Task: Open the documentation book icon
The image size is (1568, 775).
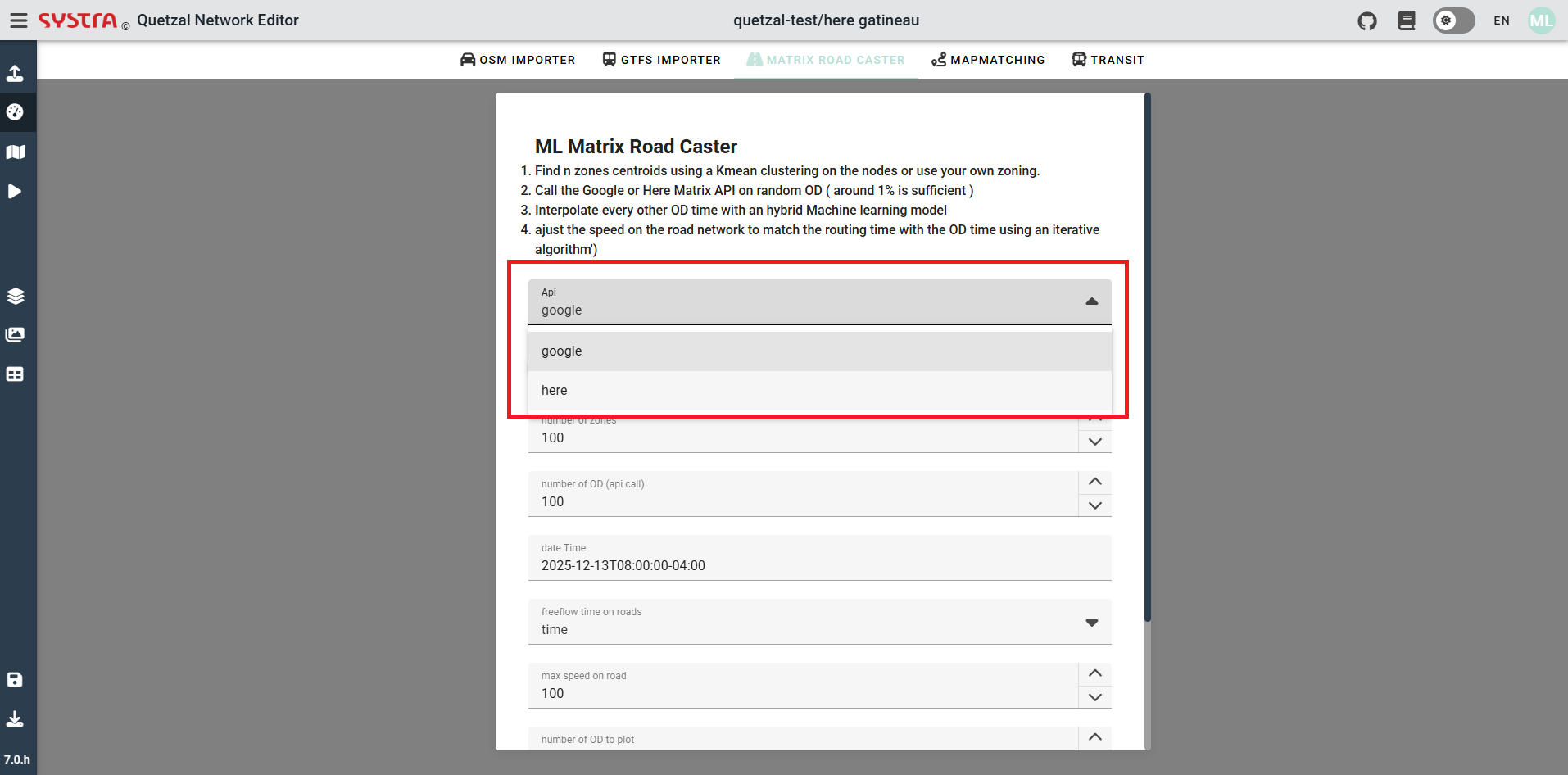Action: click(x=1407, y=20)
